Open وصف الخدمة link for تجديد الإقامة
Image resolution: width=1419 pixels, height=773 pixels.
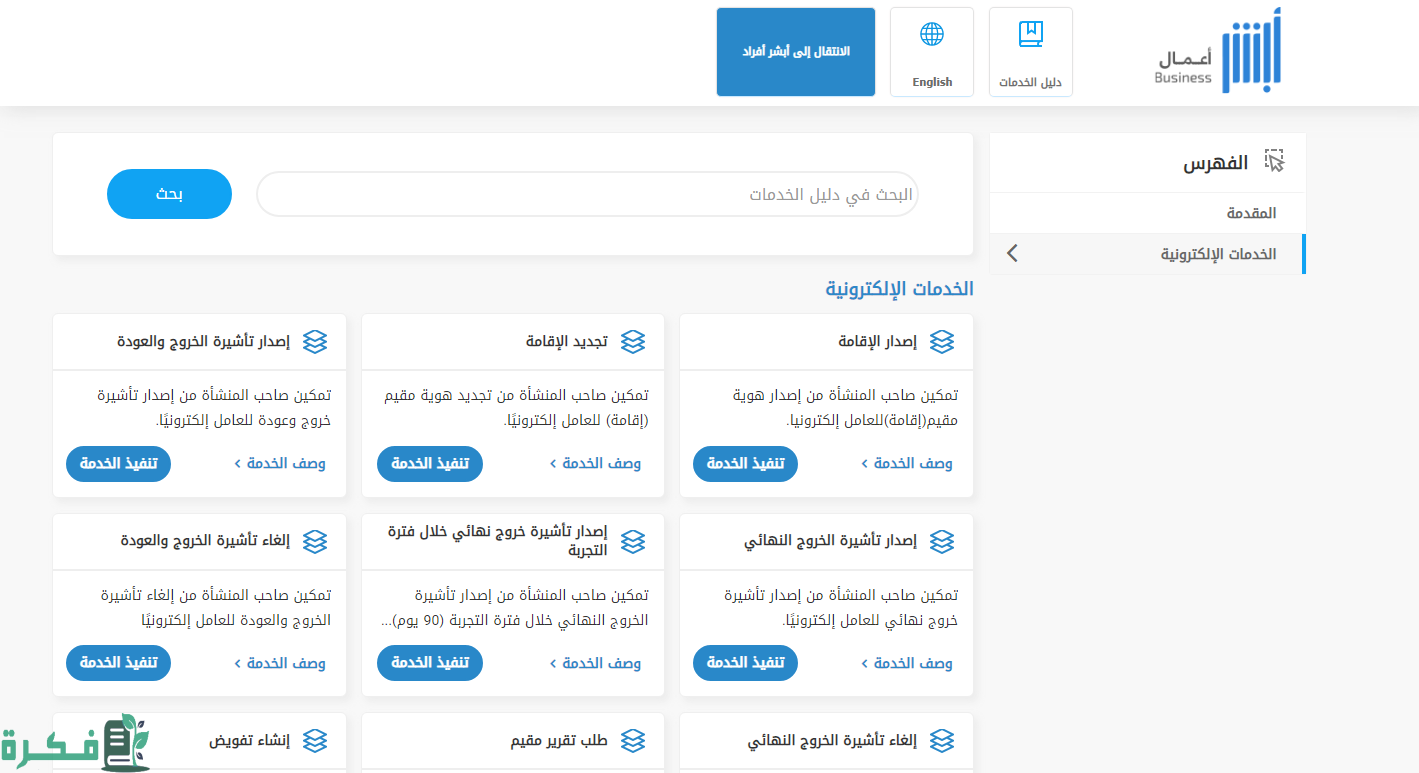596,464
